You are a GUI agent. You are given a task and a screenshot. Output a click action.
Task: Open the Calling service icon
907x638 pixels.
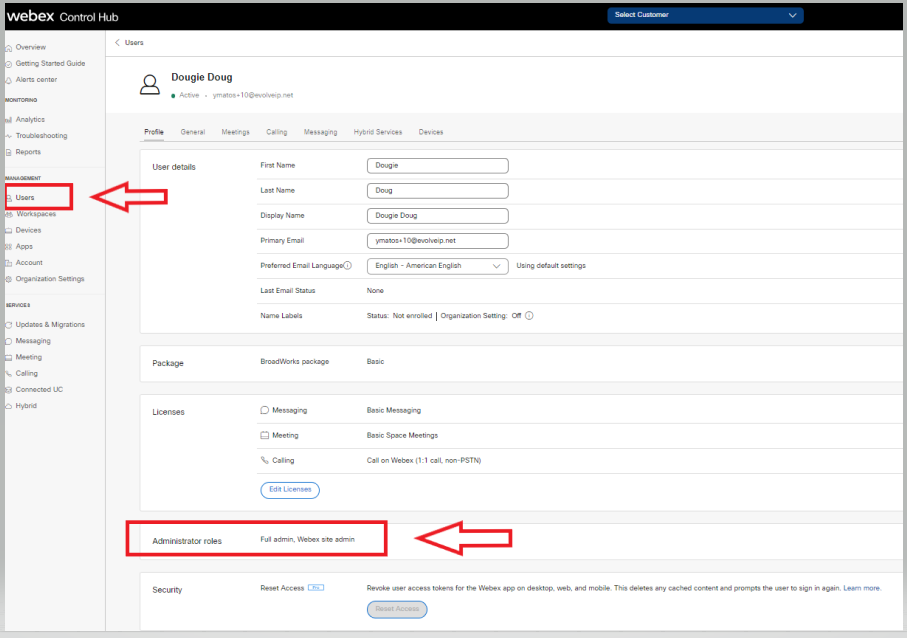(x=8, y=373)
